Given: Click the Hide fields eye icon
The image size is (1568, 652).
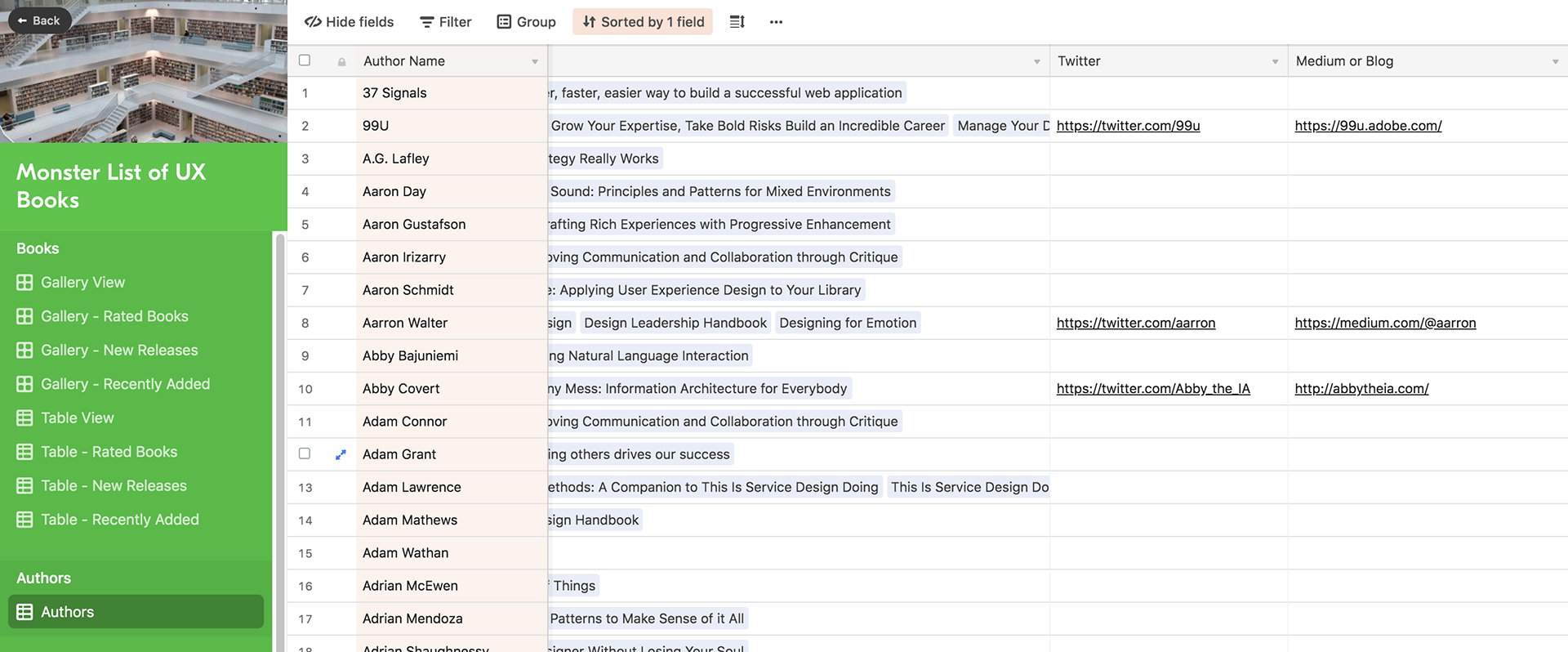Looking at the screenshot, I should (x=313, y=22).
